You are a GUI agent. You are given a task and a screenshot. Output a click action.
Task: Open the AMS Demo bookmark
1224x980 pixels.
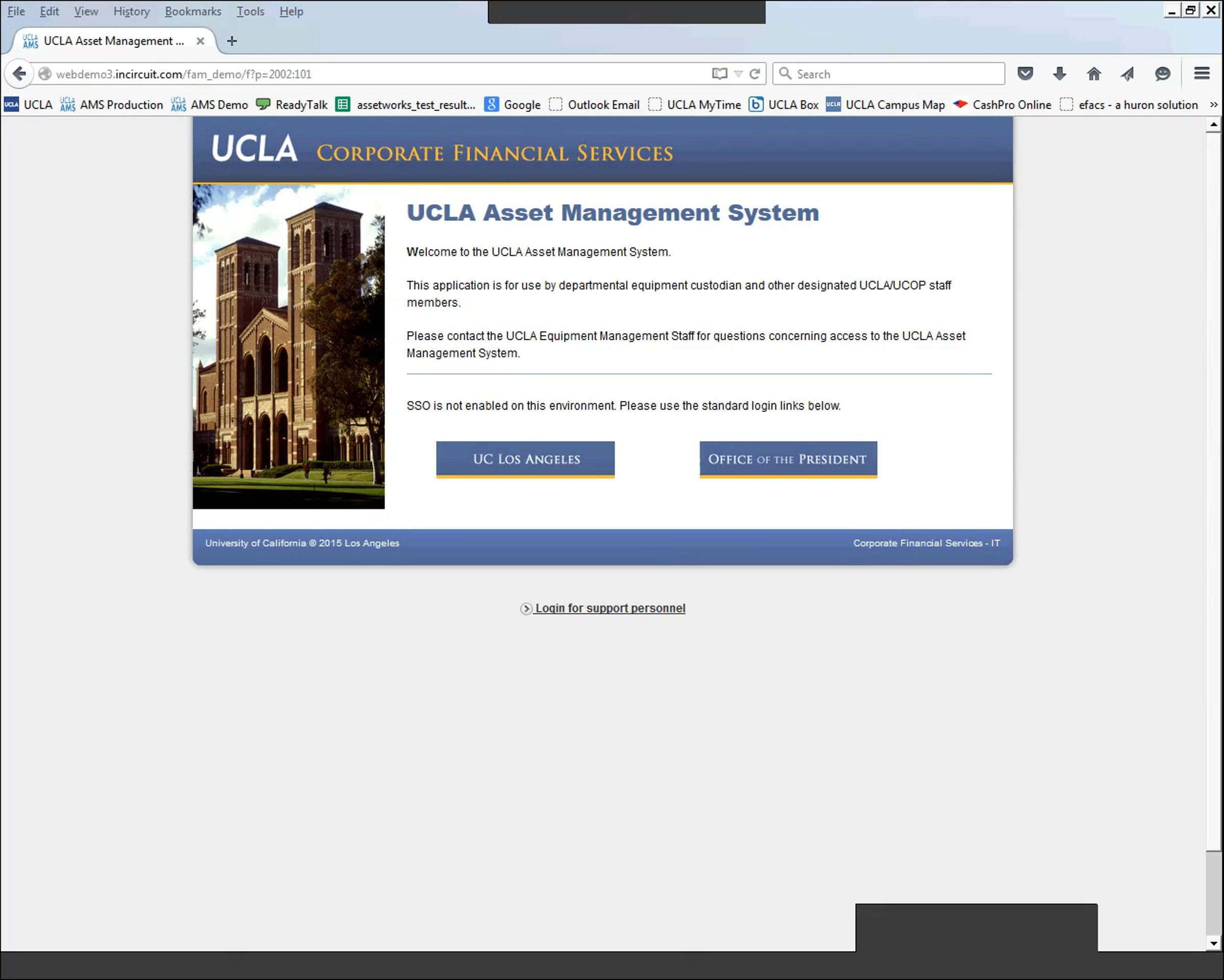[210, 105]
